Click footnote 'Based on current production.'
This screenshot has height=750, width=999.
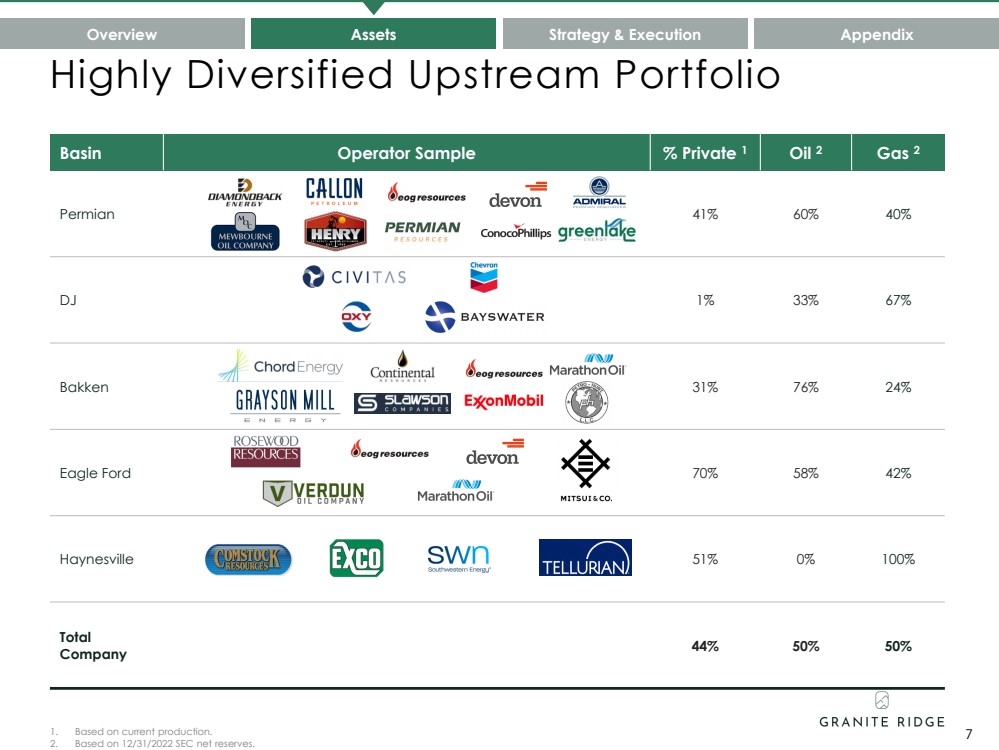(143, 732)
